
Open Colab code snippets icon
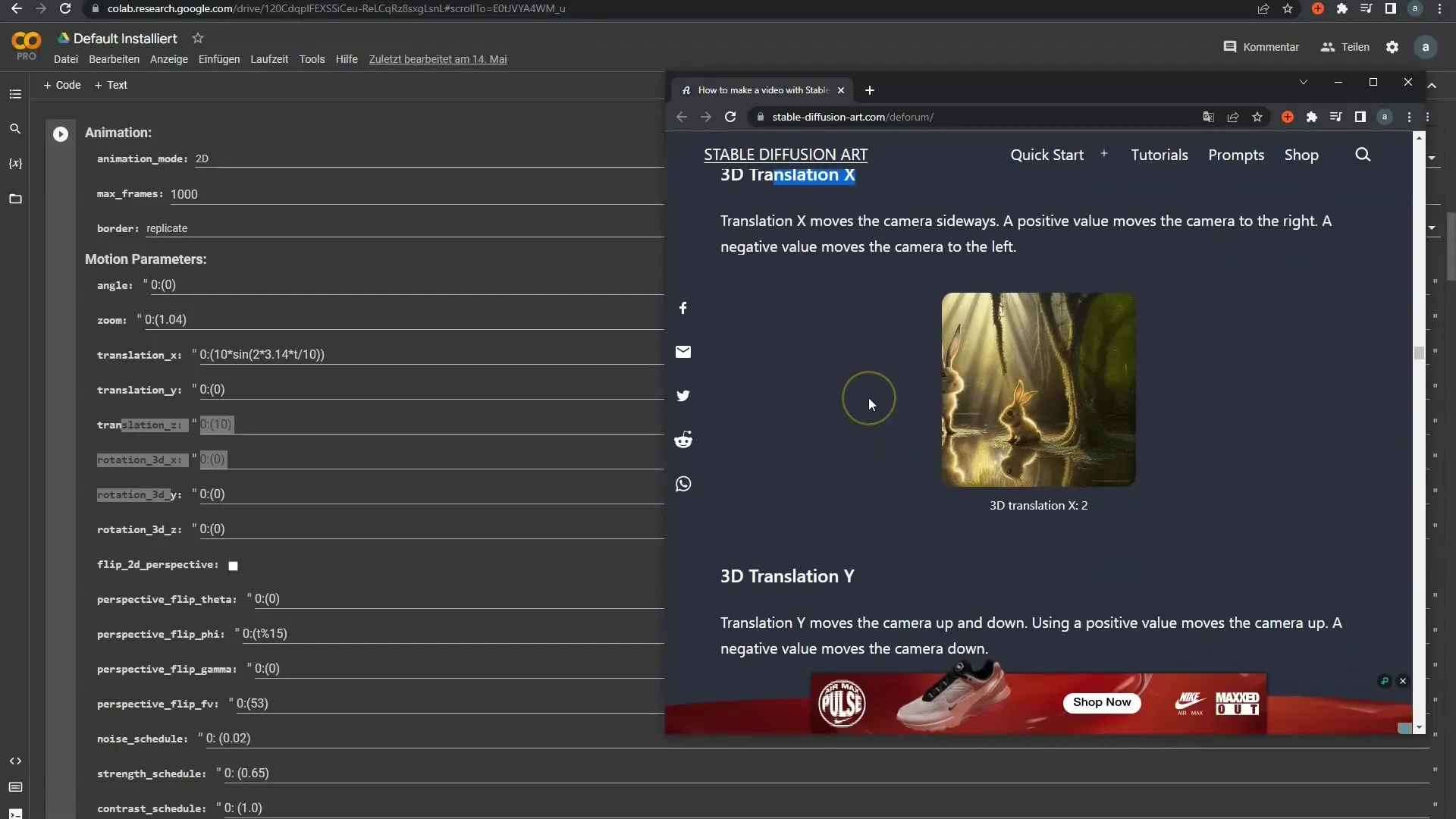pyautogui.click(x=15, y=761)
